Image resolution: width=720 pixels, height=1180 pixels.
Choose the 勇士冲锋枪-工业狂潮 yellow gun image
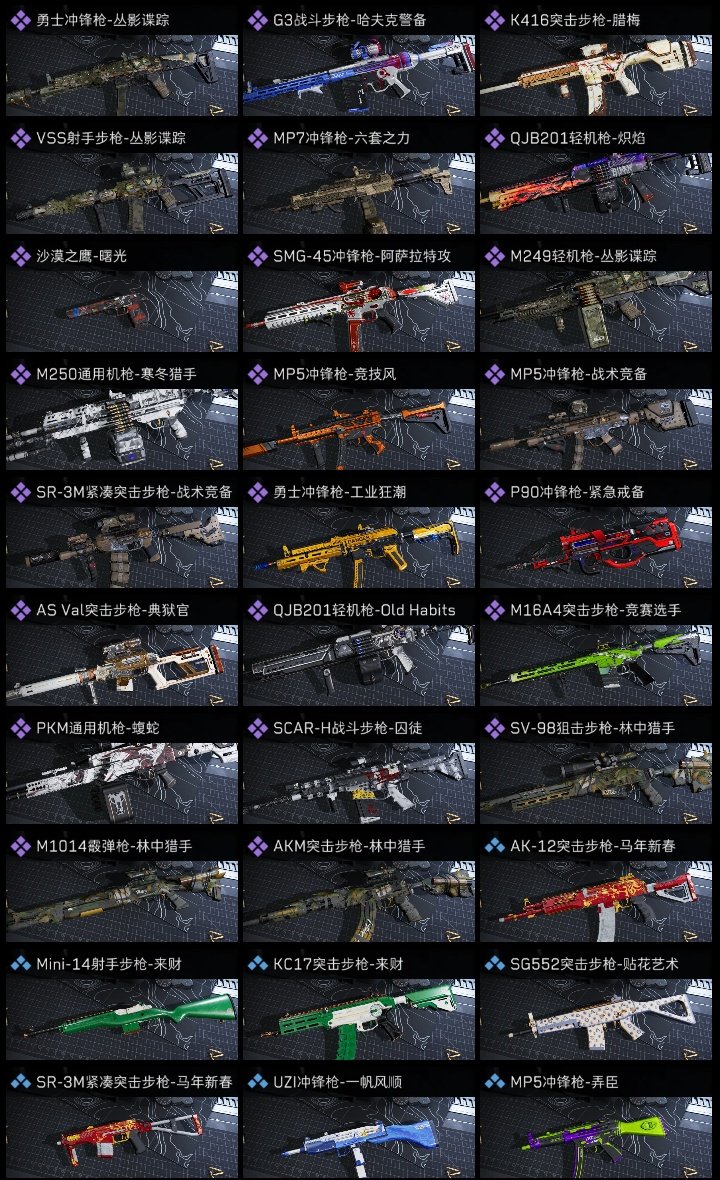coord(359,547)
